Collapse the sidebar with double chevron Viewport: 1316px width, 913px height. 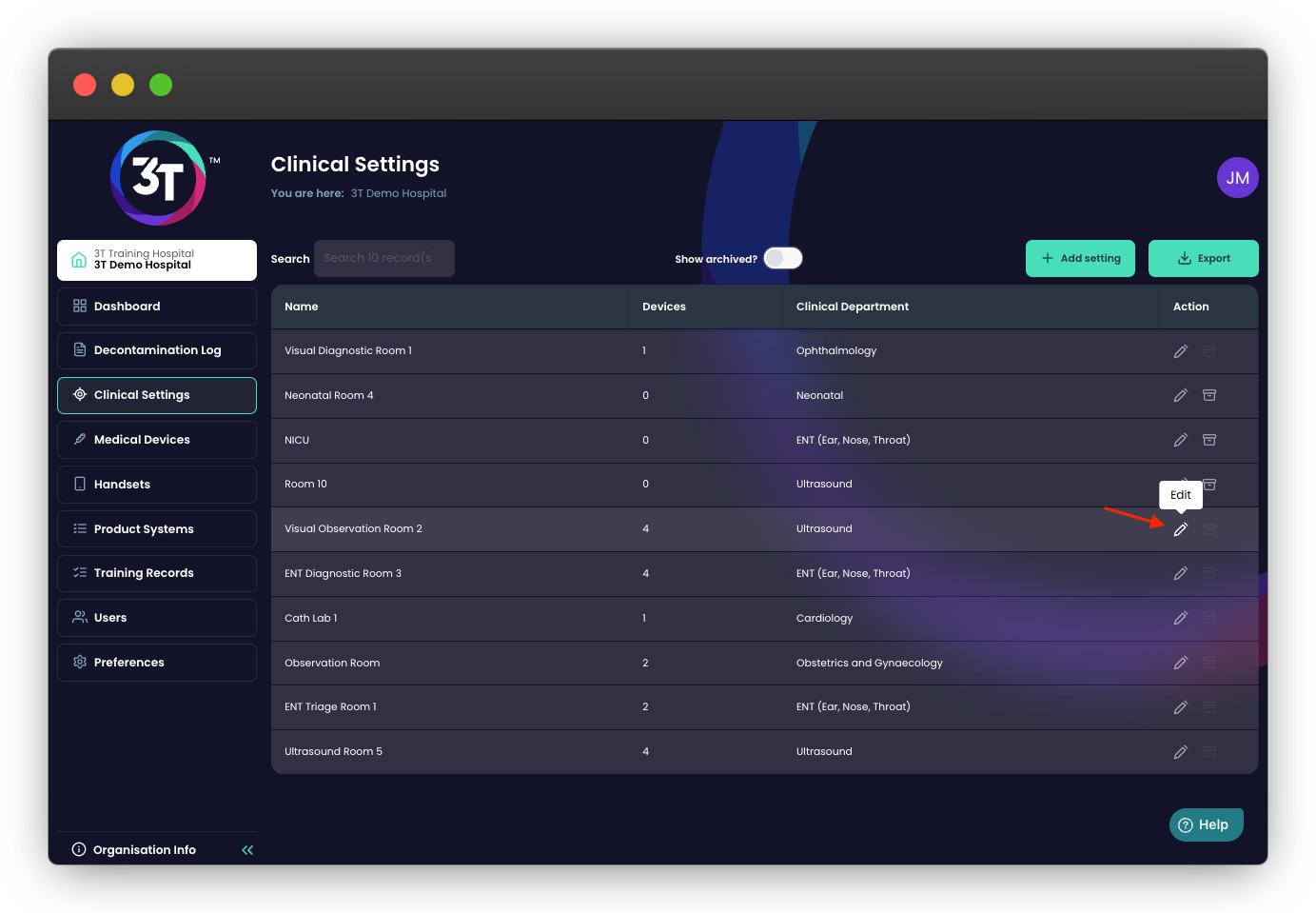point(247,850)
